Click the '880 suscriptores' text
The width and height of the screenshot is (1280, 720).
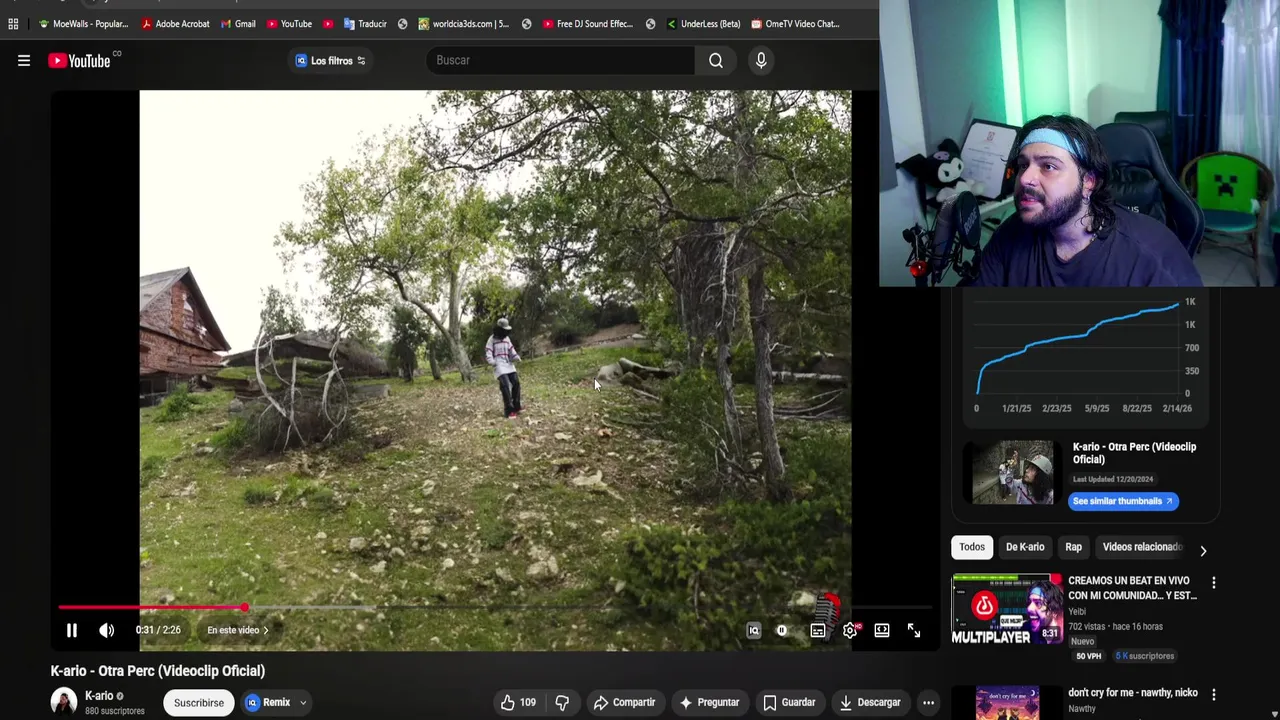coord(115,711)
